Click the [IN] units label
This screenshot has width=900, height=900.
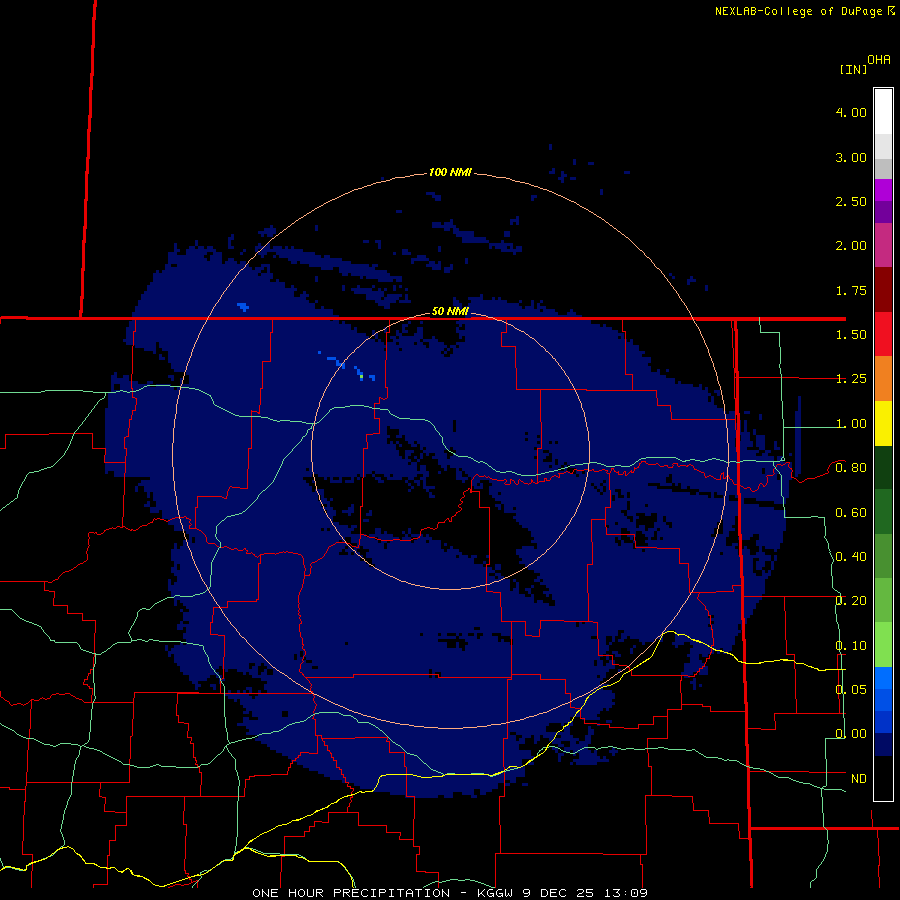click(x=853, y=69)
